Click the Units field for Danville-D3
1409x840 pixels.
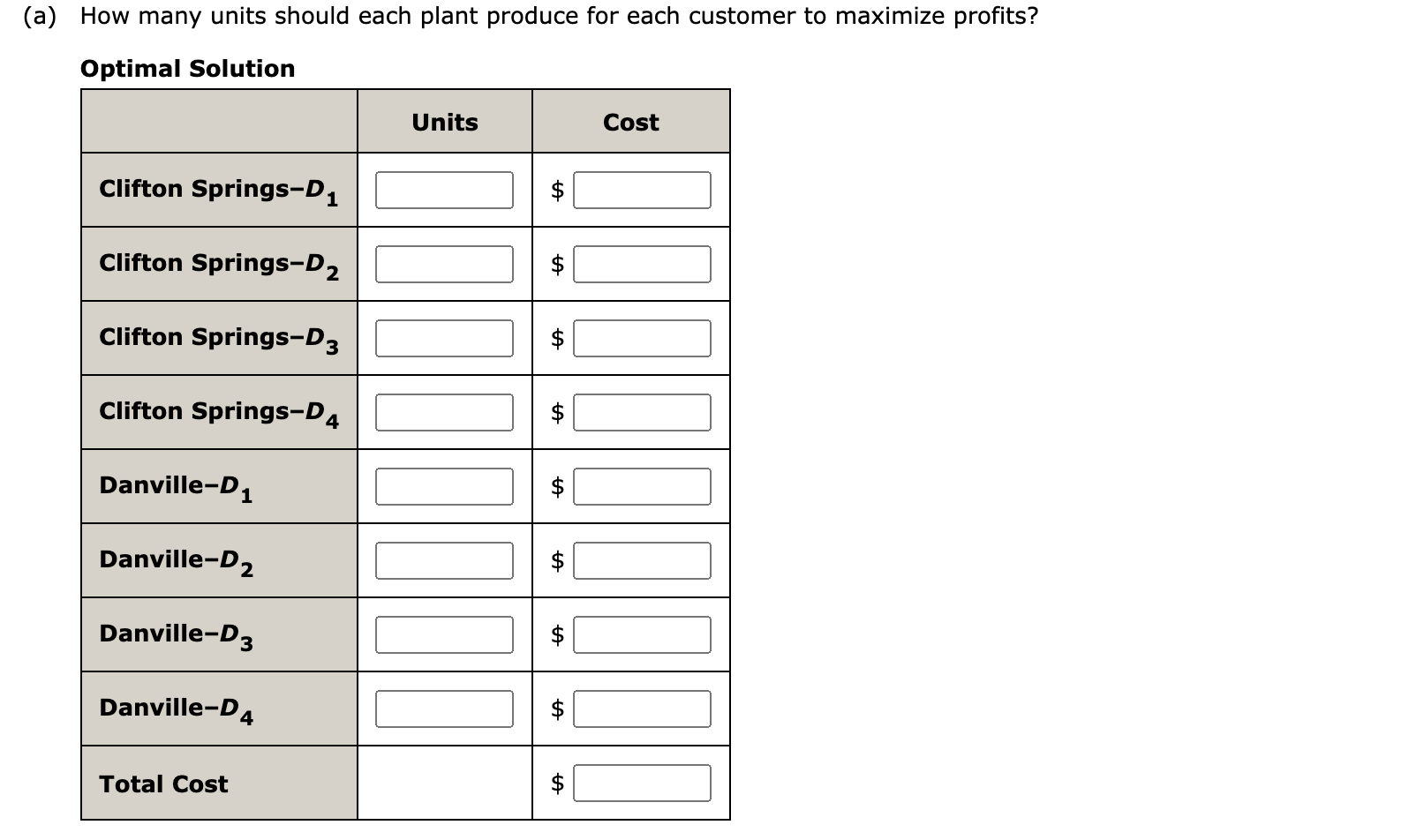[x=444, y=634]
